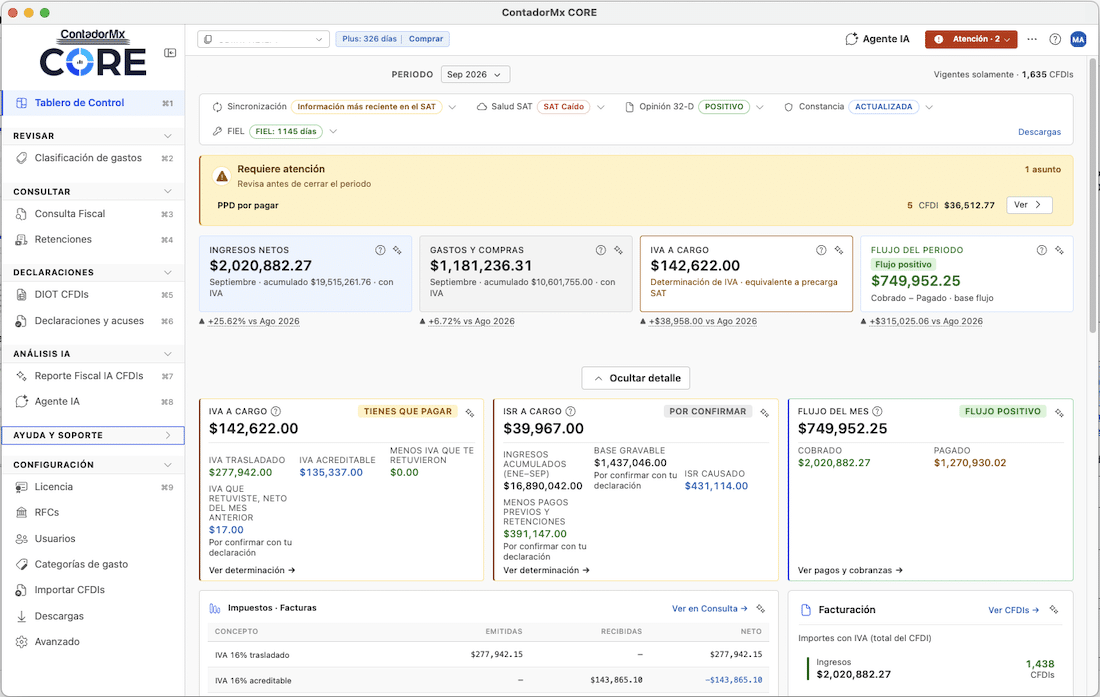This screenshot has height=697, width=1100.
Task: Open Retenciones in sidebar
Action: 93,240
